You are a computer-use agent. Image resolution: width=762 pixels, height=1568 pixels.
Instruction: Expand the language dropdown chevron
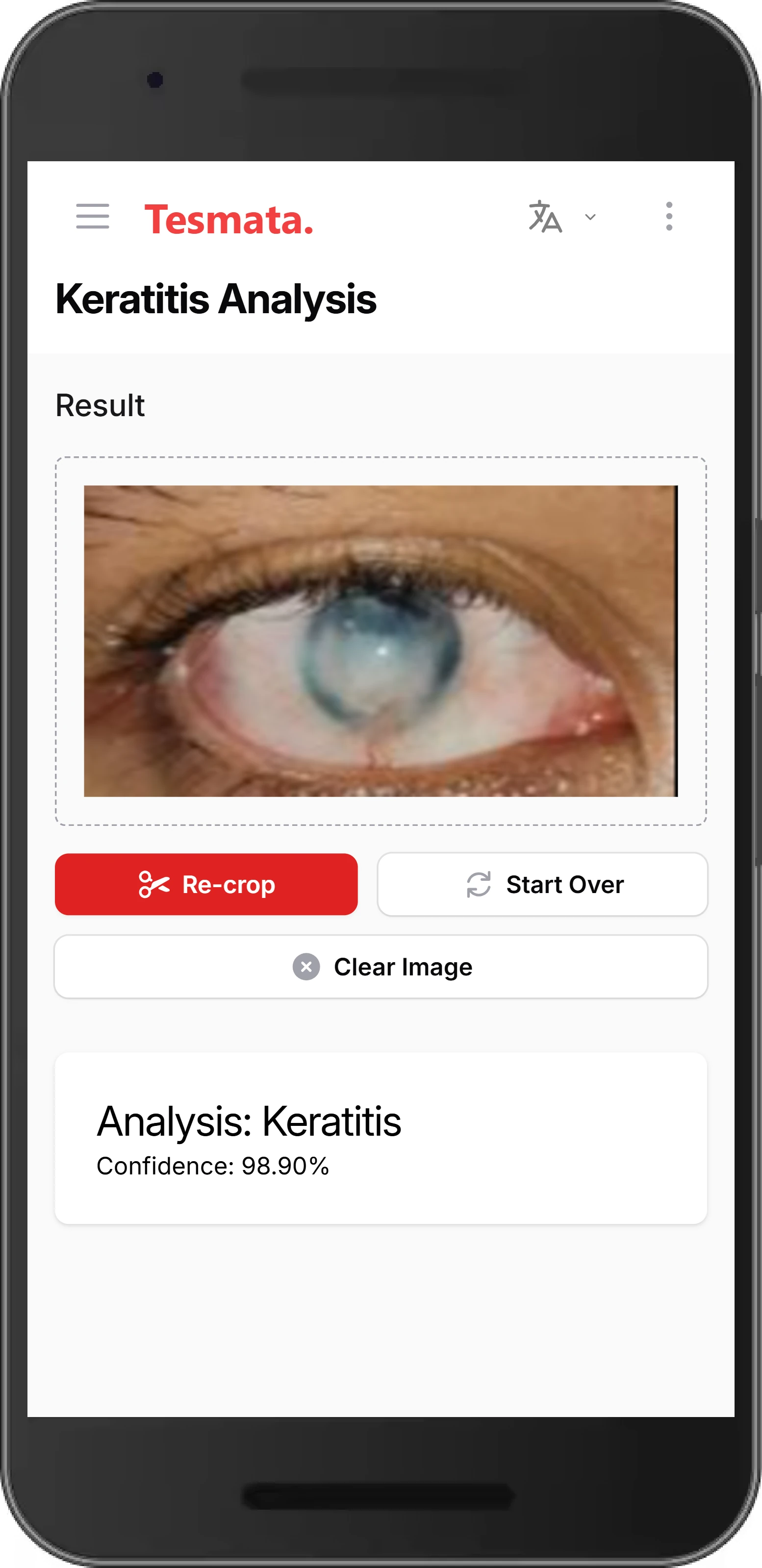590,217
